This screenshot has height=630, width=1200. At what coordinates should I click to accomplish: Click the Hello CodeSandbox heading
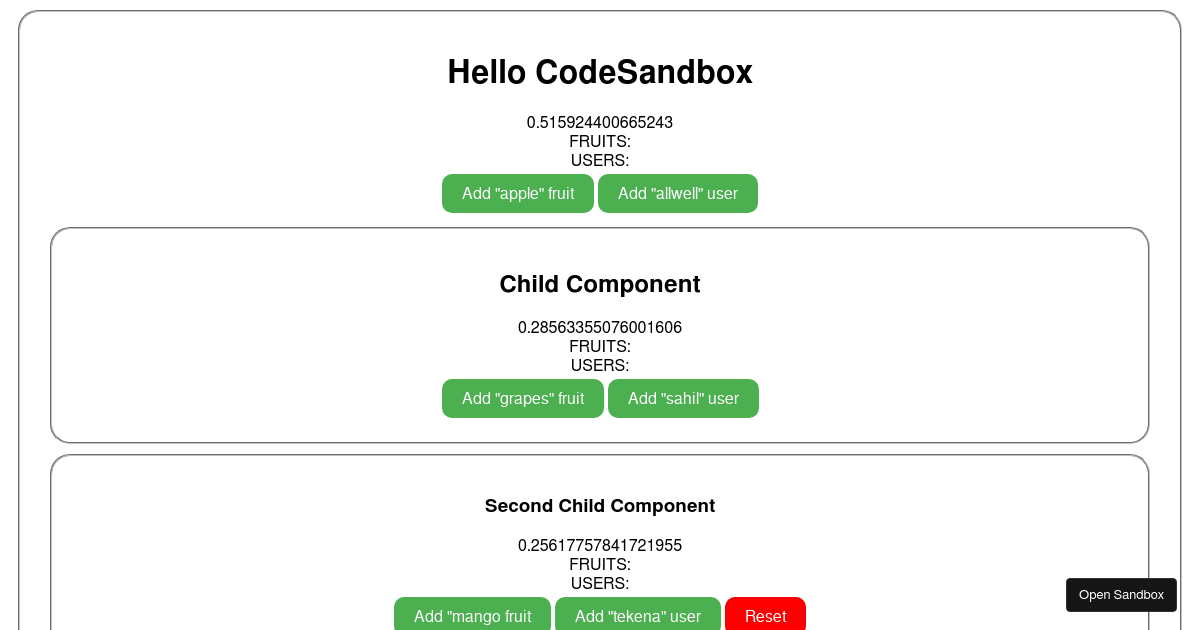[600, 72]
